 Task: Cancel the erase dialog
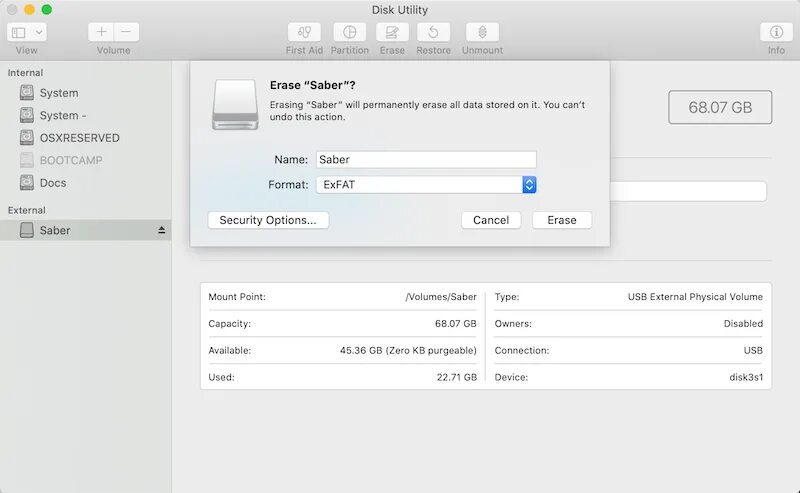tap(491, 220)
